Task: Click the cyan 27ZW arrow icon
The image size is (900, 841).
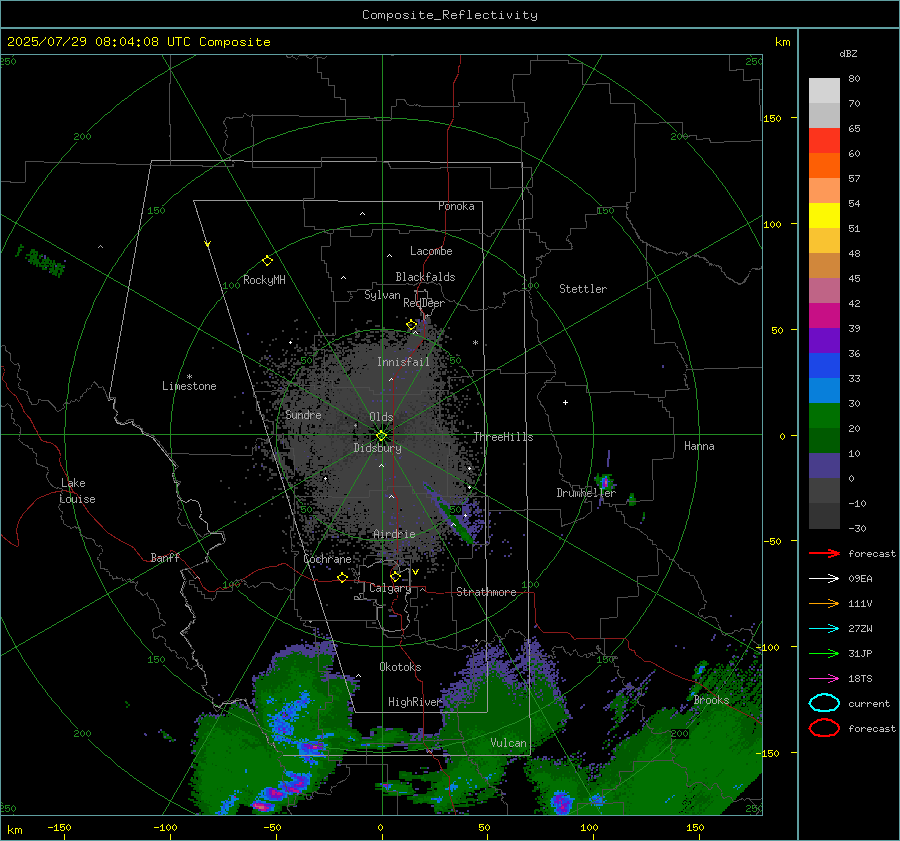Action: tap(824, 629)
